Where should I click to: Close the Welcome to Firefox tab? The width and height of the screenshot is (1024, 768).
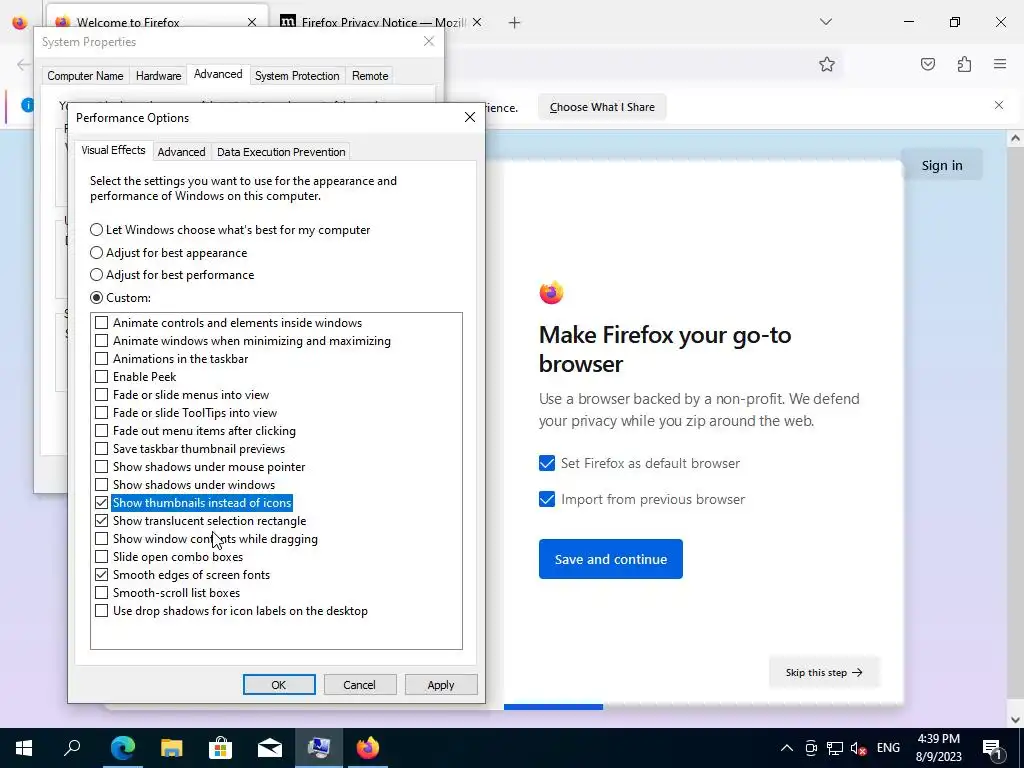click(x=252, y=23)
